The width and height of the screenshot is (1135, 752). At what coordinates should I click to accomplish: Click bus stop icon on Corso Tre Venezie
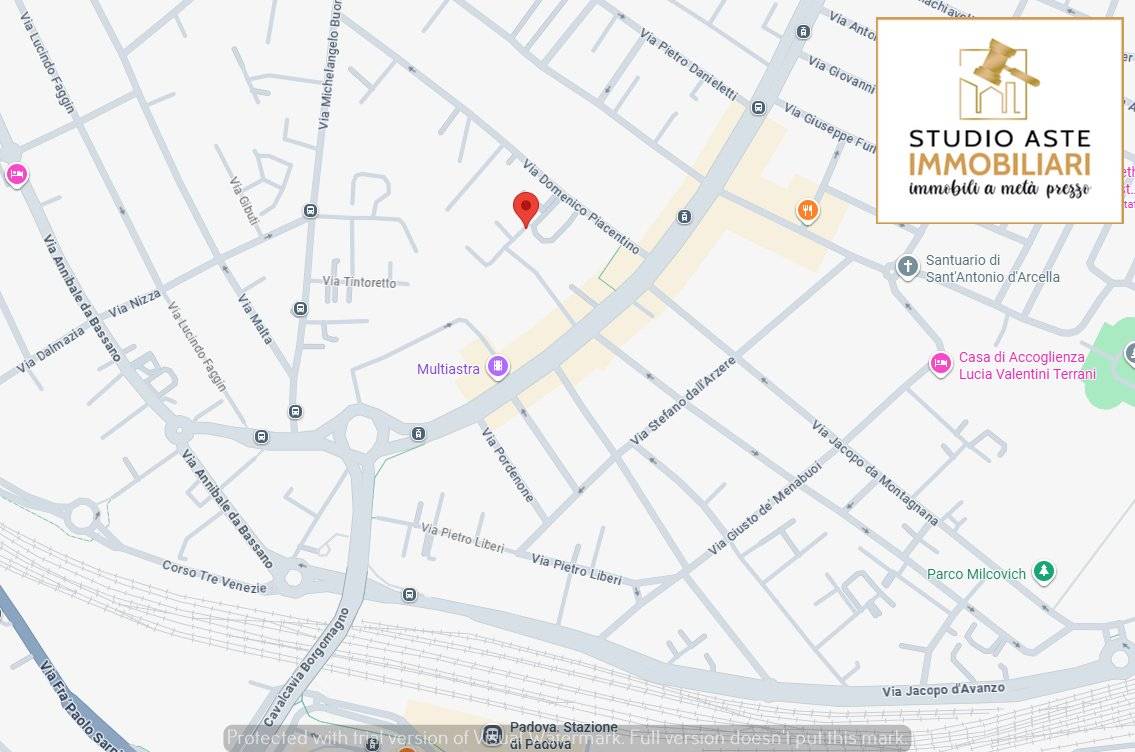point(409,595)
